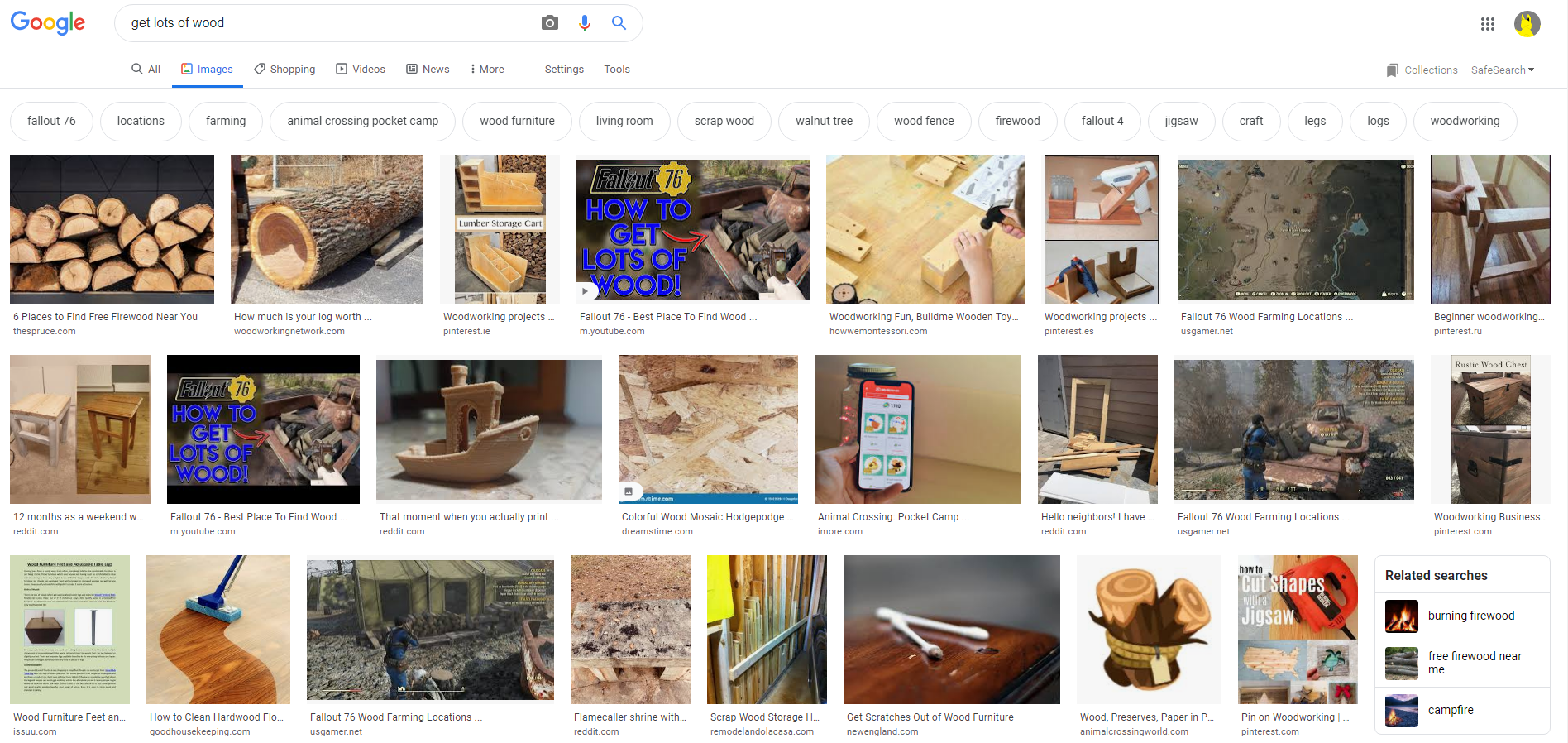The width and height of the screenshot is (1568, 743).
Task: Click the search by image camera icon
Action: (x=550, y=23)
